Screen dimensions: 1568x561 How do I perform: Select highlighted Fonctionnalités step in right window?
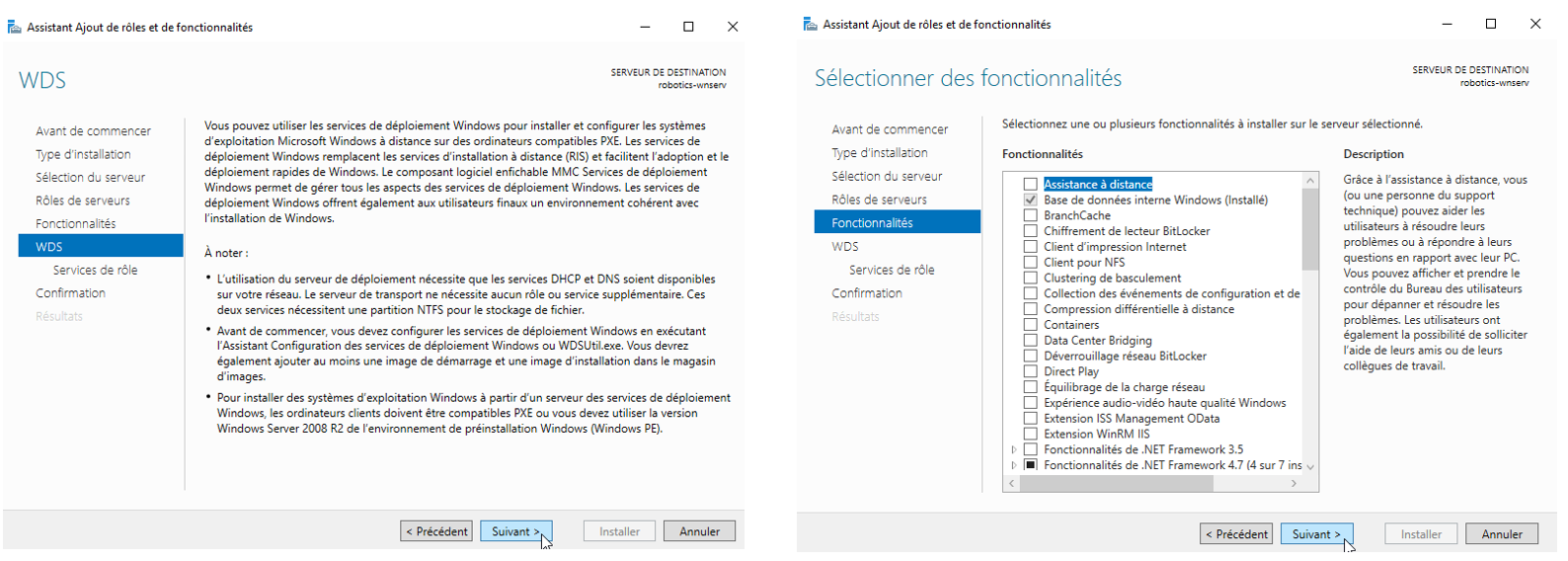tap(898, 222)
